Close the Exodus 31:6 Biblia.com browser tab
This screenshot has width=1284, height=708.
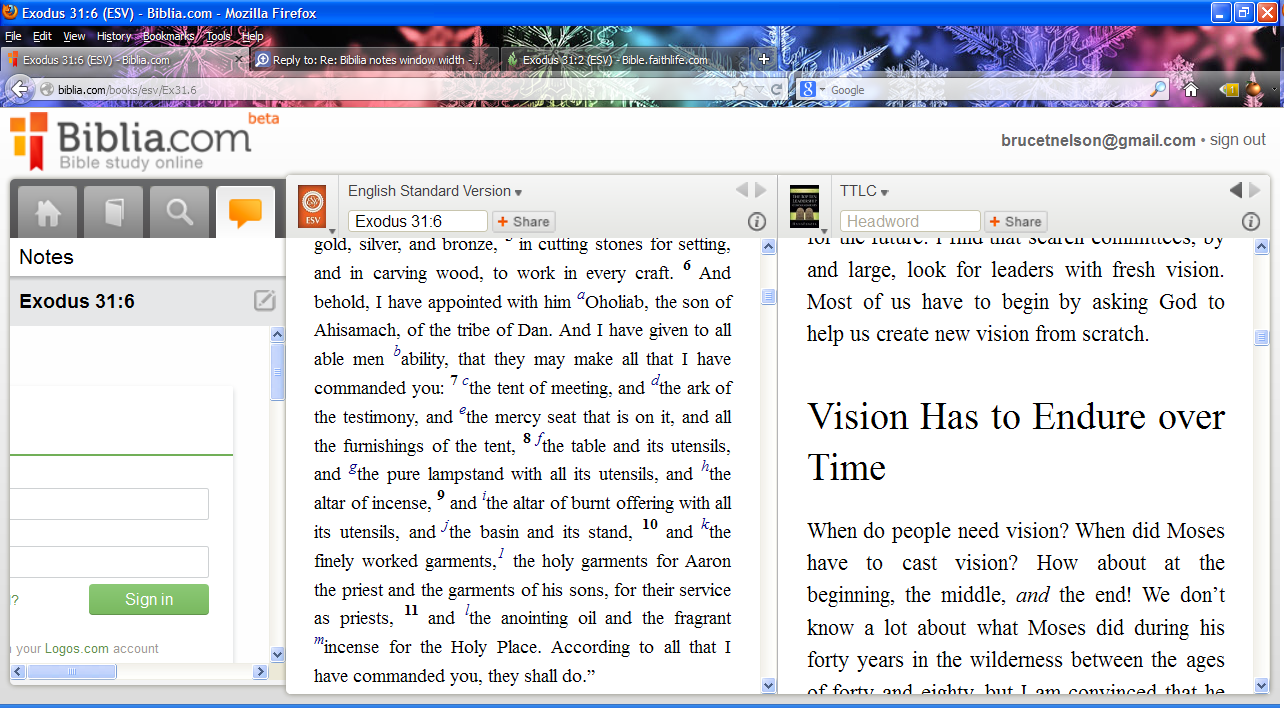238,60
